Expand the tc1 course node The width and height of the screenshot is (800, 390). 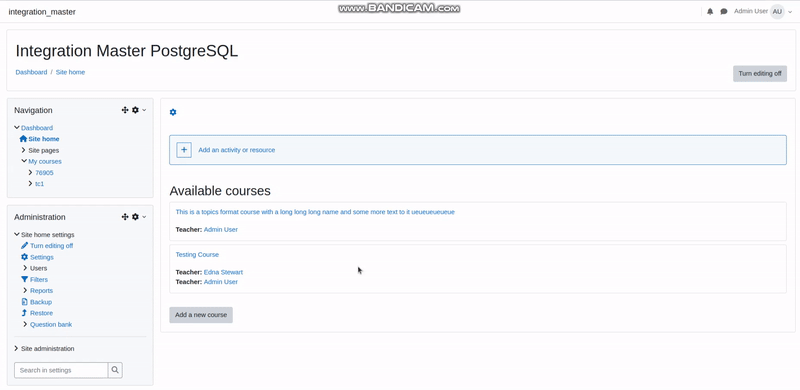tap(31, 183)
